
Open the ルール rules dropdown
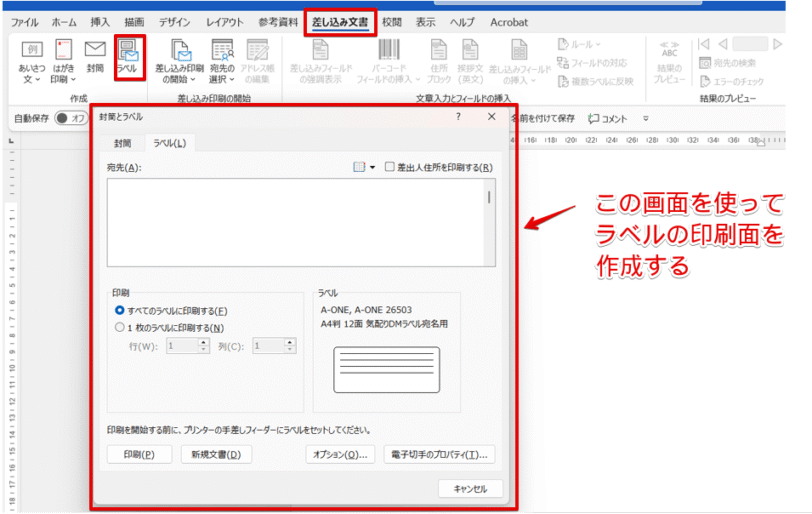point(579,45)
